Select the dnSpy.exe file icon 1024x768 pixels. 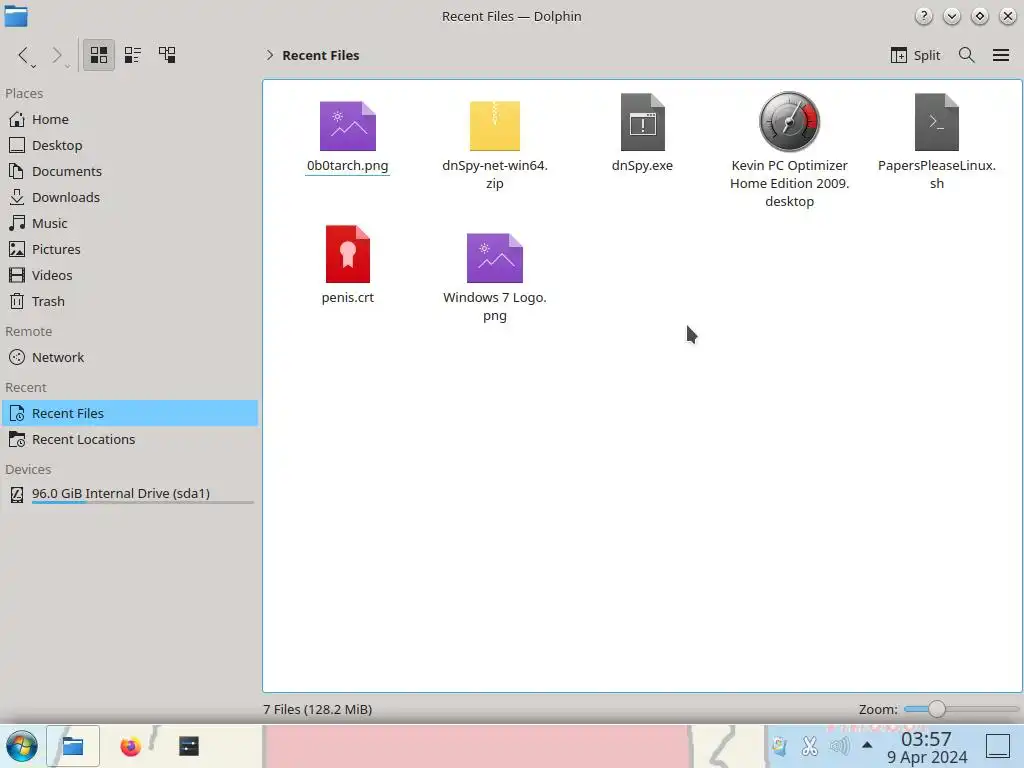click(x=643, y=122)
